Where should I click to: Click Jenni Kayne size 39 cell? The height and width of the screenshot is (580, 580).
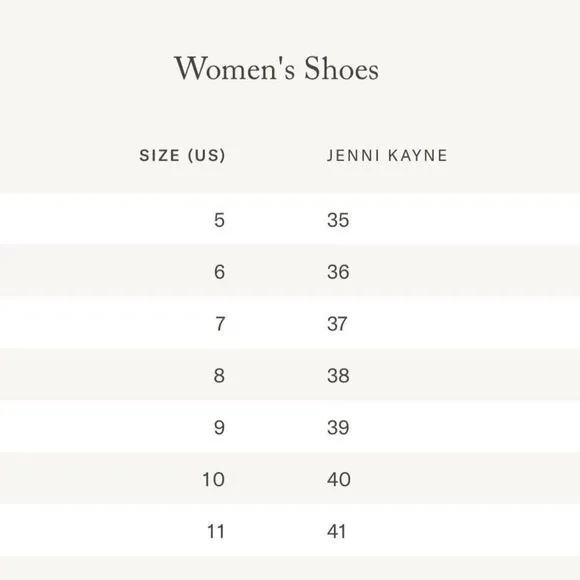point(338,428)
